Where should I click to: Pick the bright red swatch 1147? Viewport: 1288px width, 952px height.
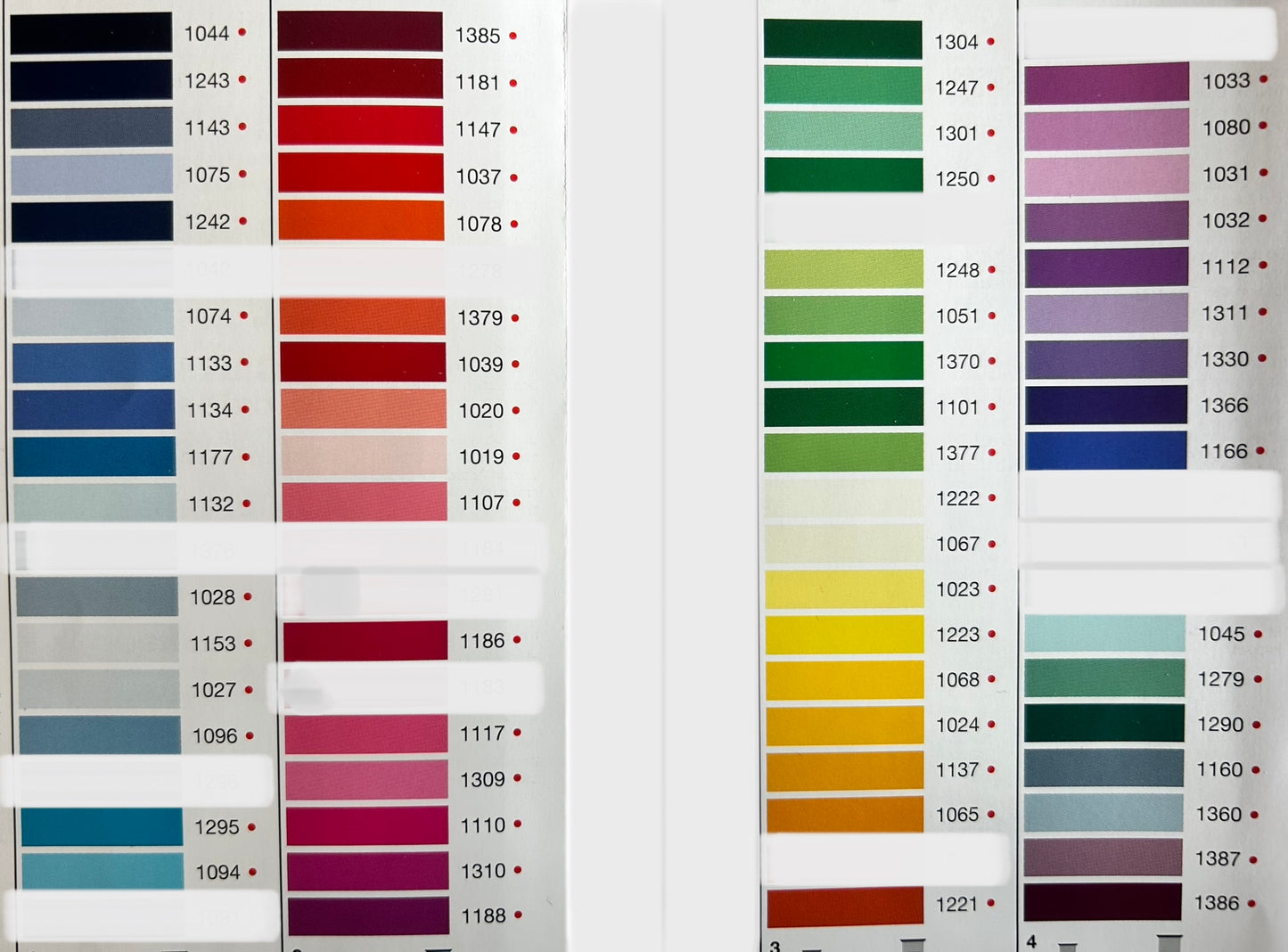360,127
